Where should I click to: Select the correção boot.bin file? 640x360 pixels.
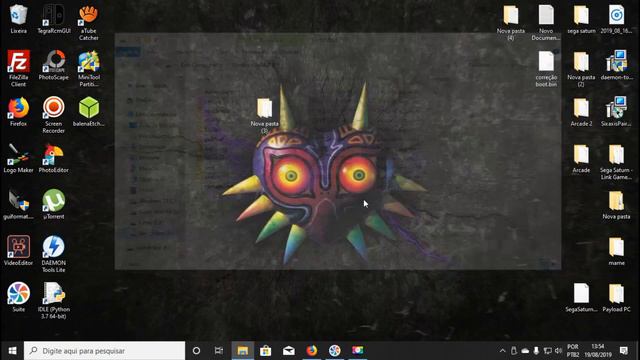[x=546, y=69]
